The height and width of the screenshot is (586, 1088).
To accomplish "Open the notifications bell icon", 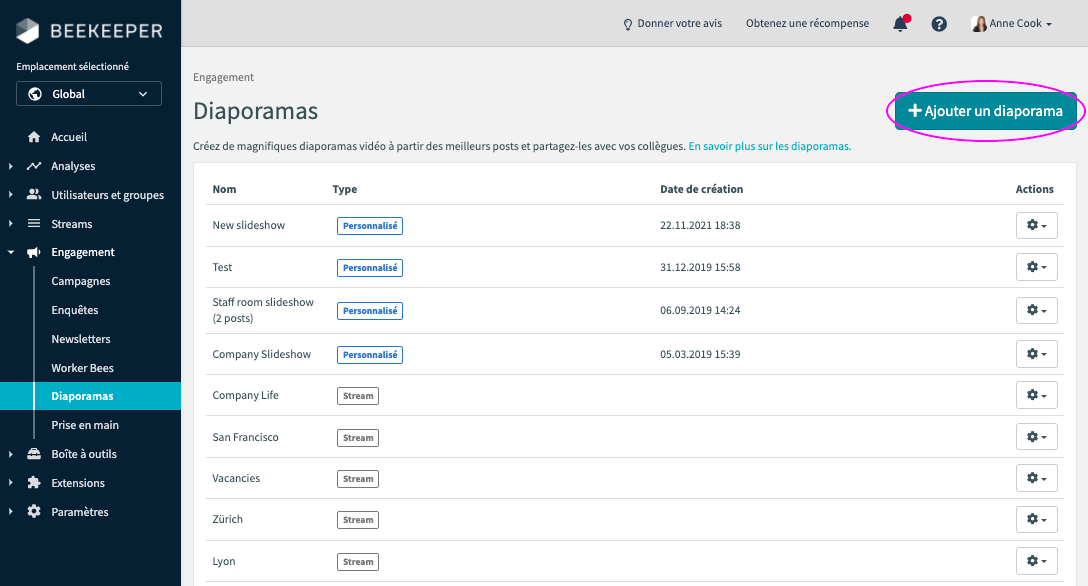I will [901, 24].
